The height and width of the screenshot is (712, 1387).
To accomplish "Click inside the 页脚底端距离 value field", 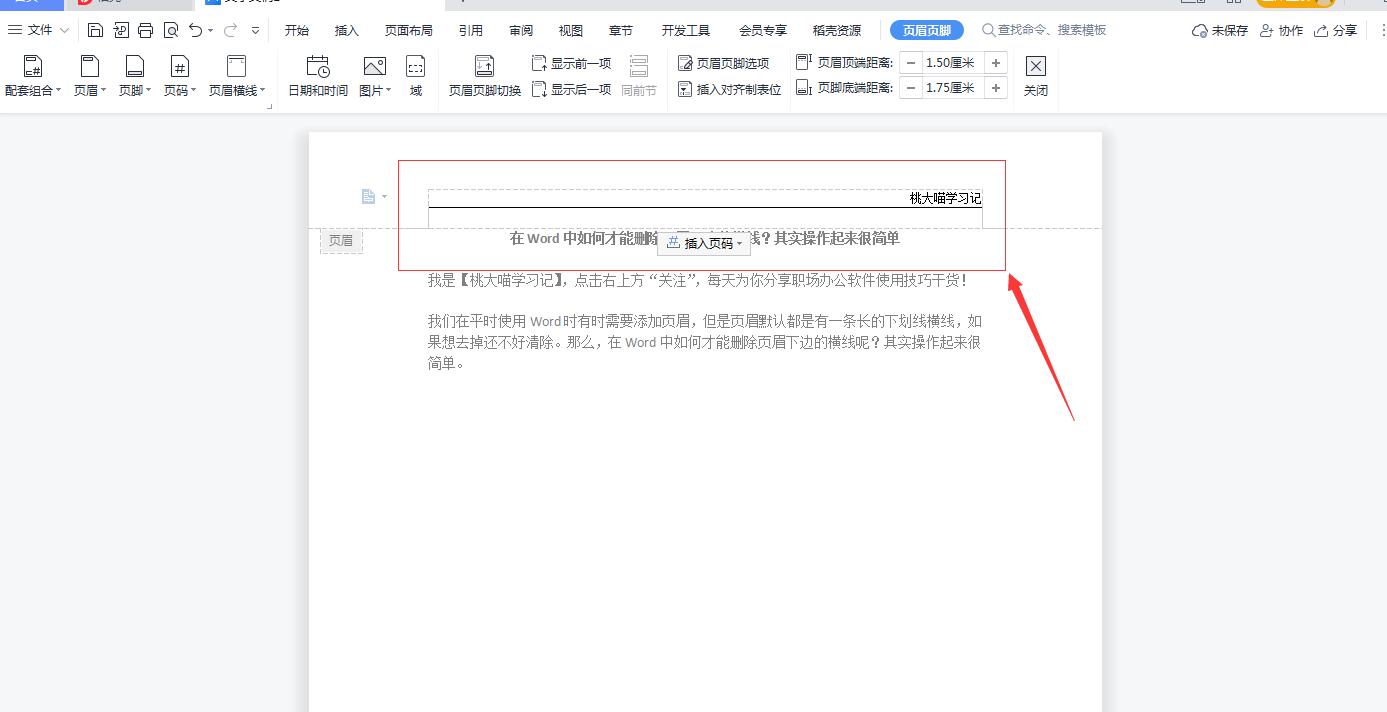I will [948, 87].
